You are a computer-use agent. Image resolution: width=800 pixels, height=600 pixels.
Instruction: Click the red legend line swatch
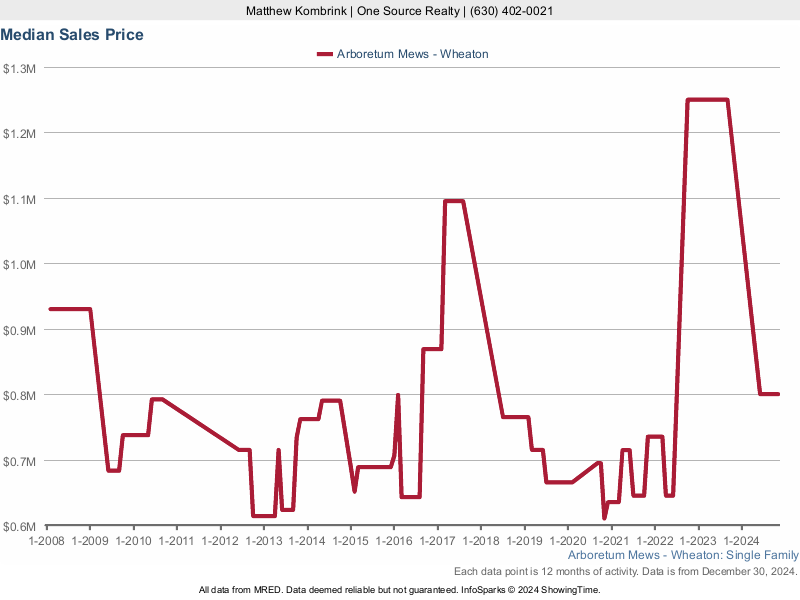coord(323,54)
